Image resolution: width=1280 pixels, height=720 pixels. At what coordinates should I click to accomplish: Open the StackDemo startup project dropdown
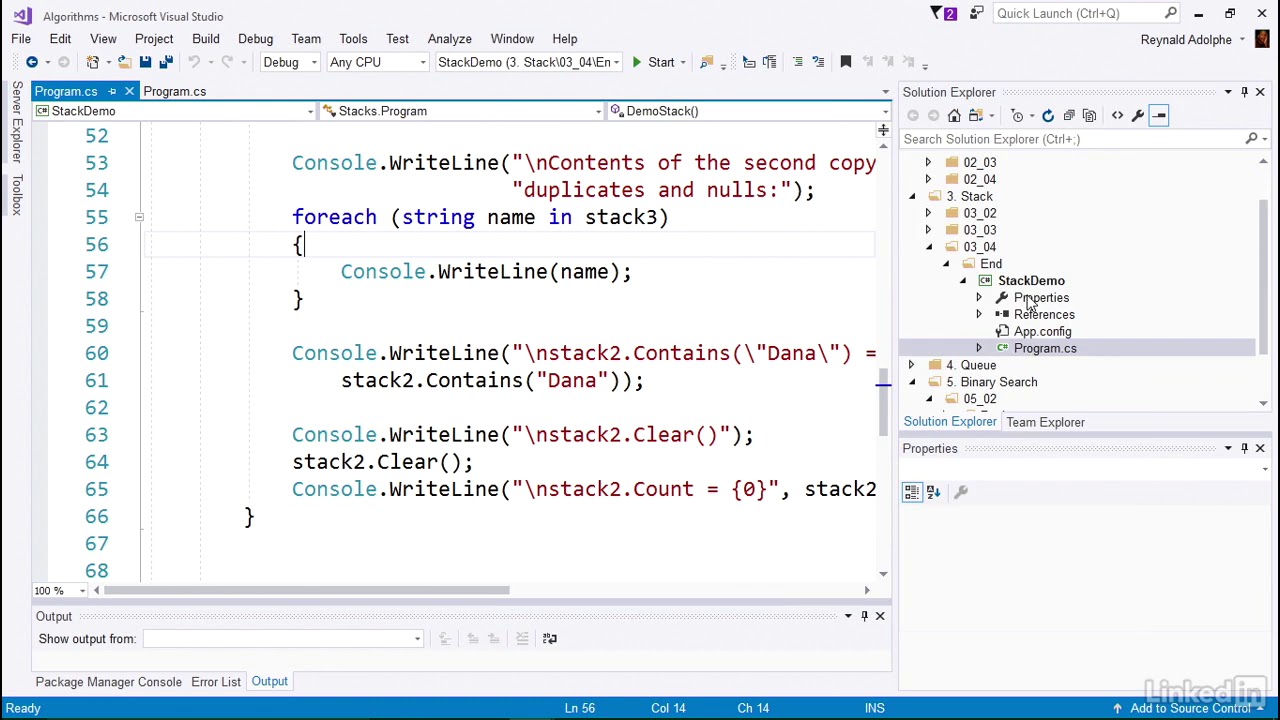[528, 62]
